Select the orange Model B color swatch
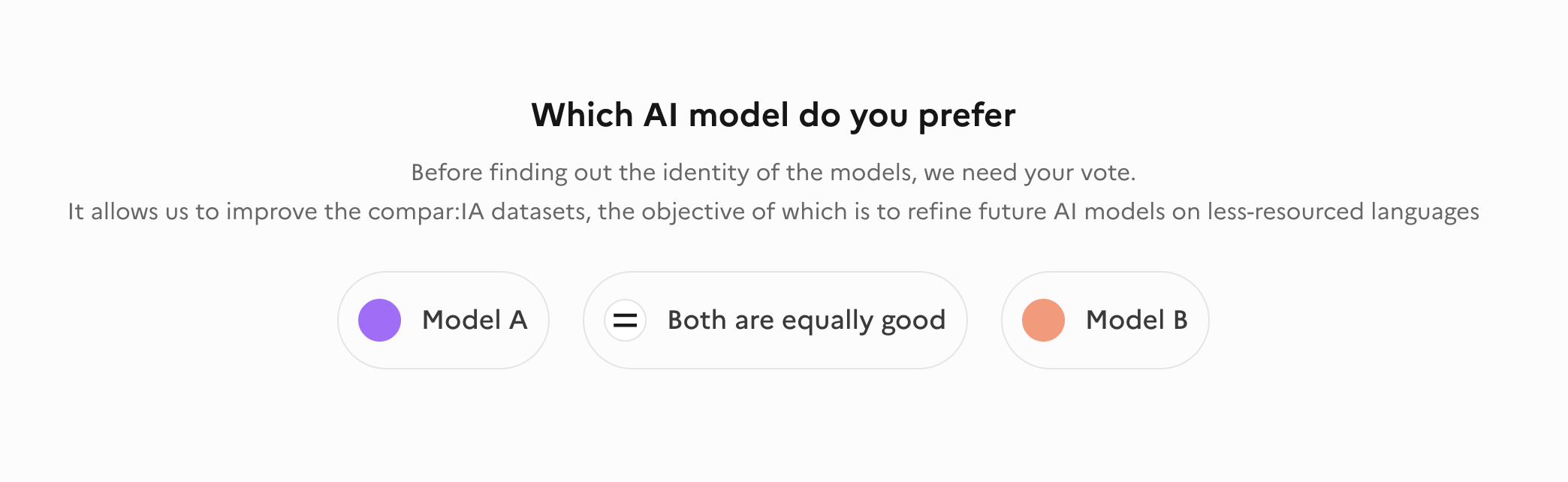Screen dimensions: 1568x482 pyautogui.click(x=1043, y=321)
